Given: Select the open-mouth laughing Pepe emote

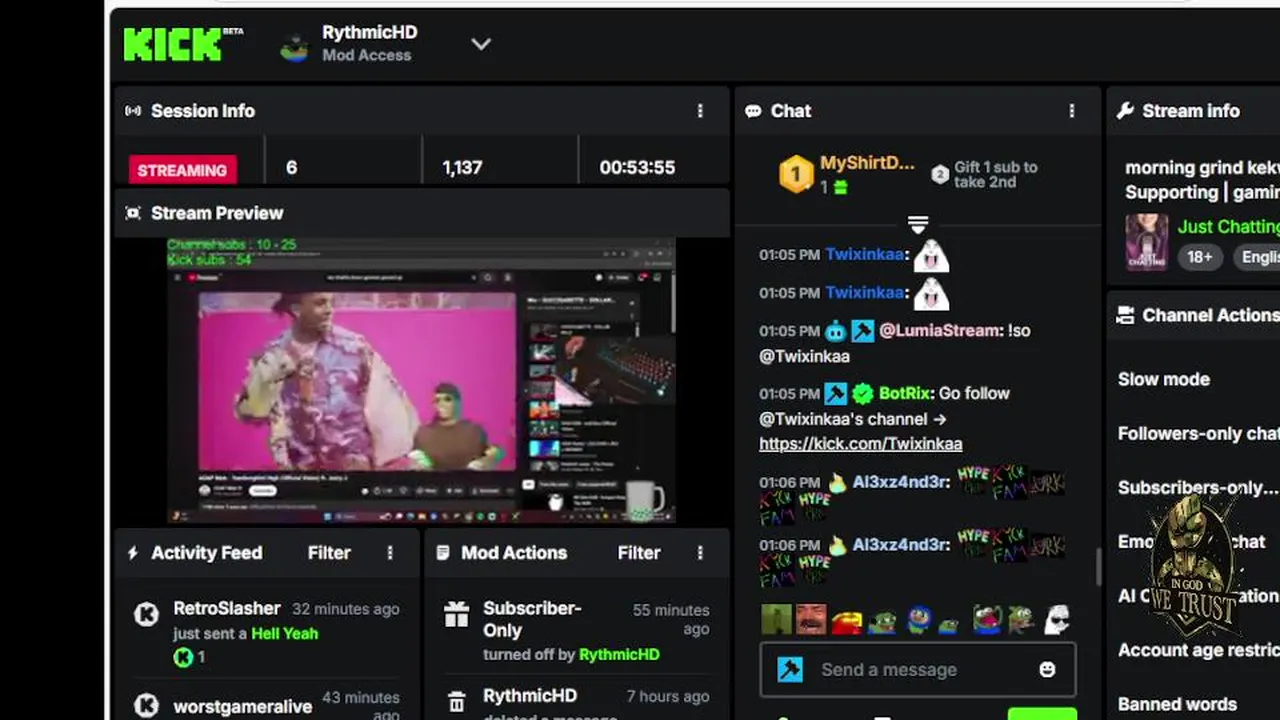Looking at the screenshot, I should tap(987, 620).
